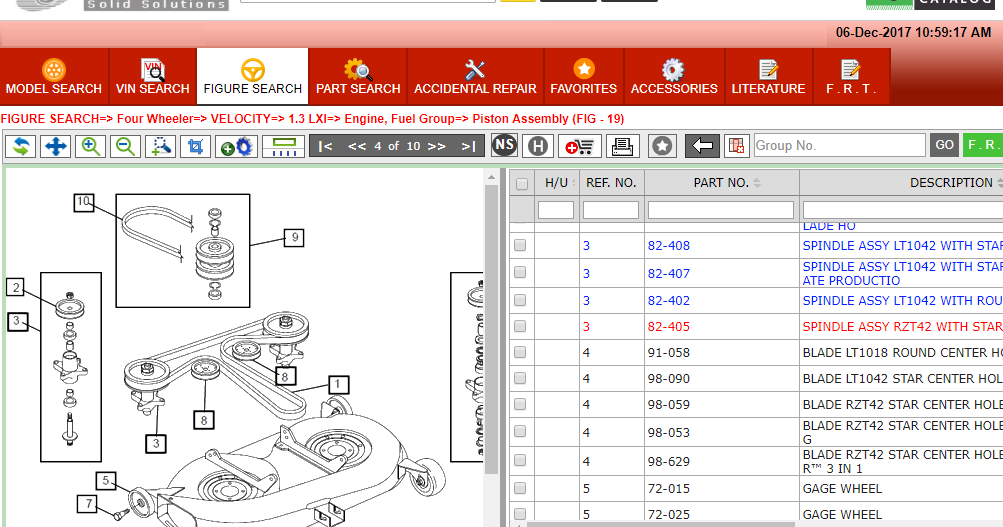Viewport: 1003px width, 527px height.
Task: Jump to the last figure page
Action: click(x=469, y=146)
